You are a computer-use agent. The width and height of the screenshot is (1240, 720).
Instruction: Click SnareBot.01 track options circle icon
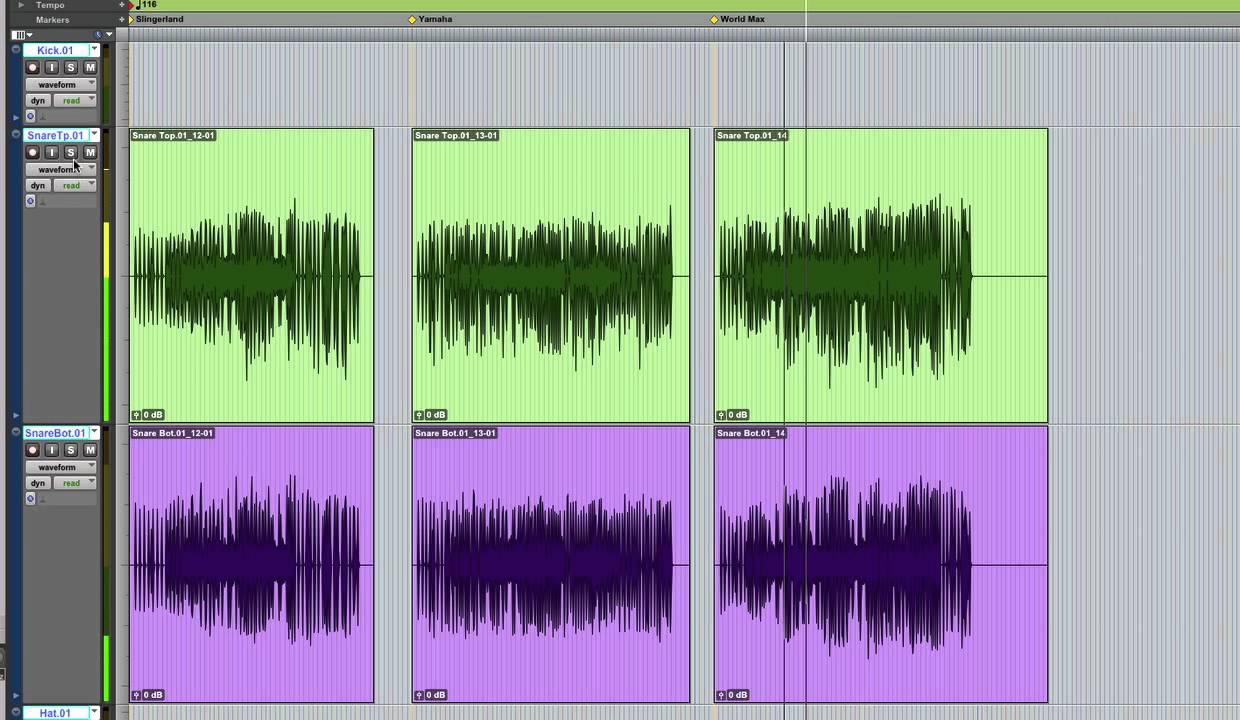pos(15,433)
